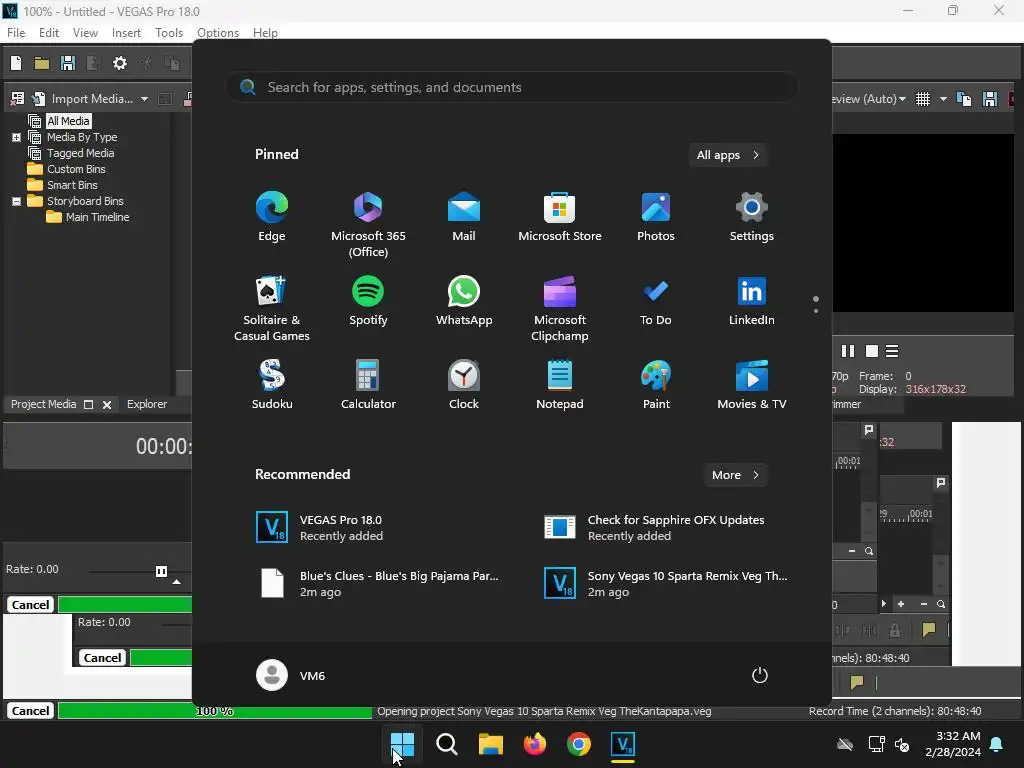Select All Media in tree

[x=68, y=121]
